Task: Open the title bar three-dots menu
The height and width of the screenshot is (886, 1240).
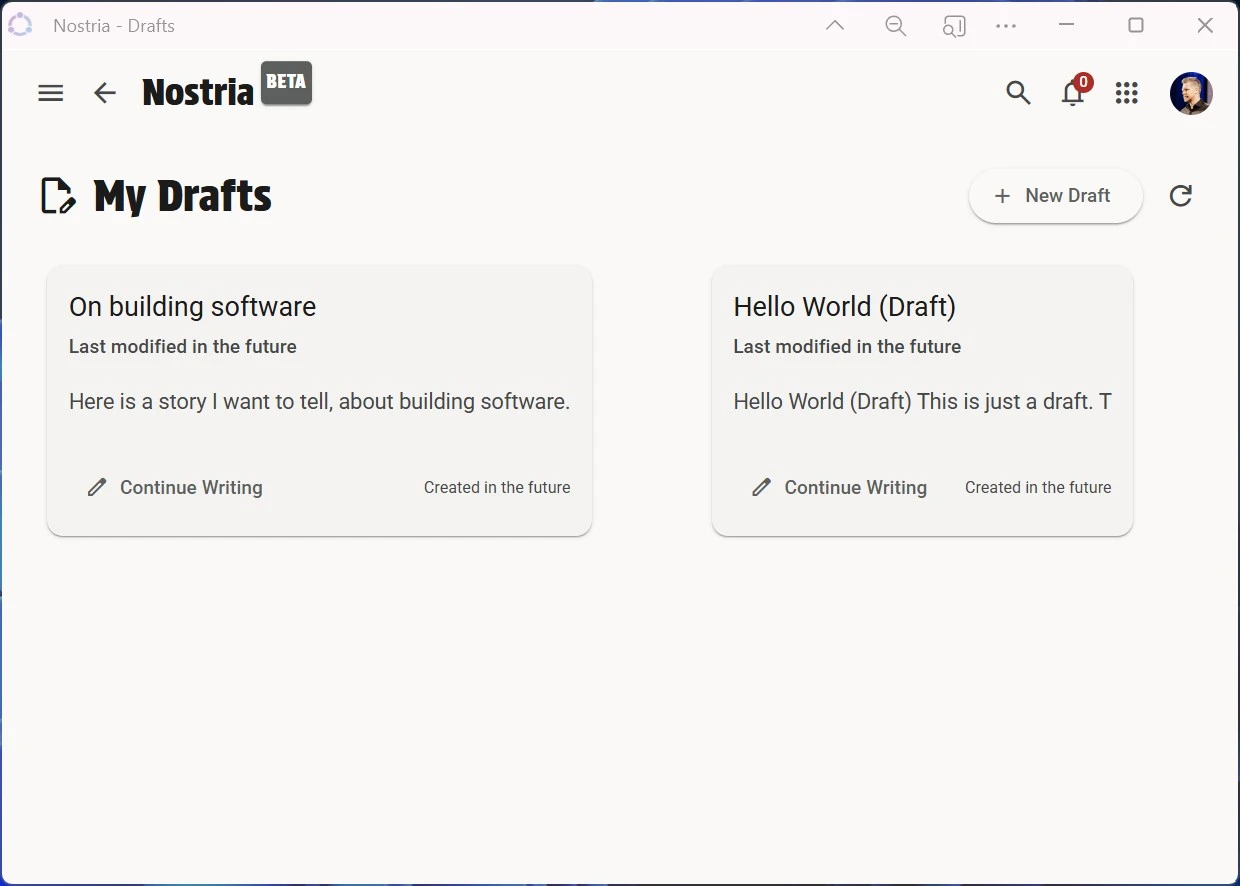Action: click(1006, 26)
